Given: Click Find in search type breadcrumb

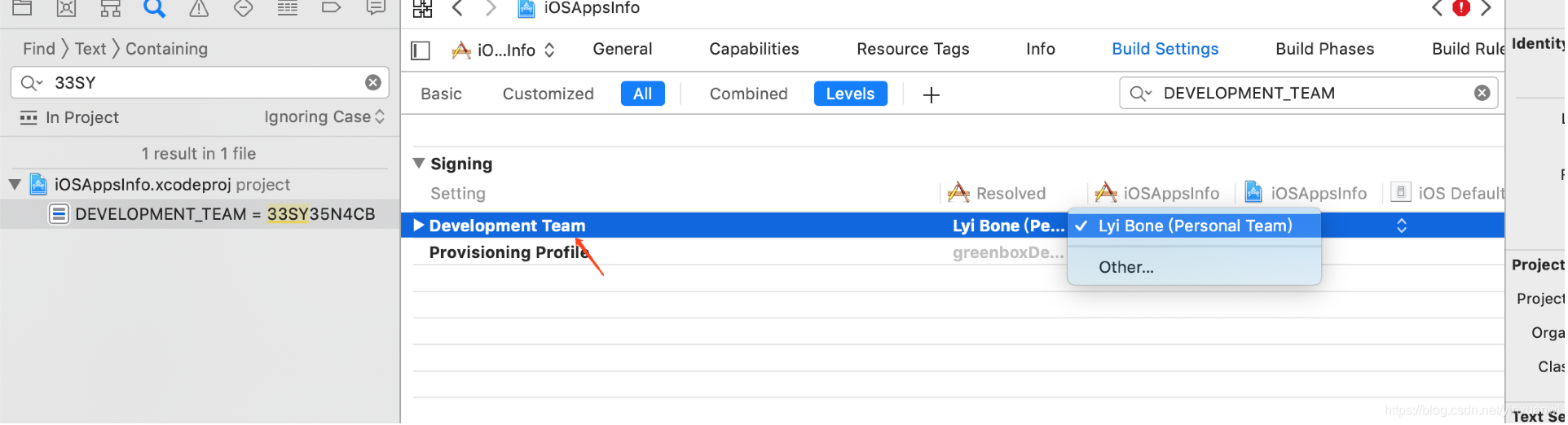Looking at the screenshot, I should [x=39, y=49].
